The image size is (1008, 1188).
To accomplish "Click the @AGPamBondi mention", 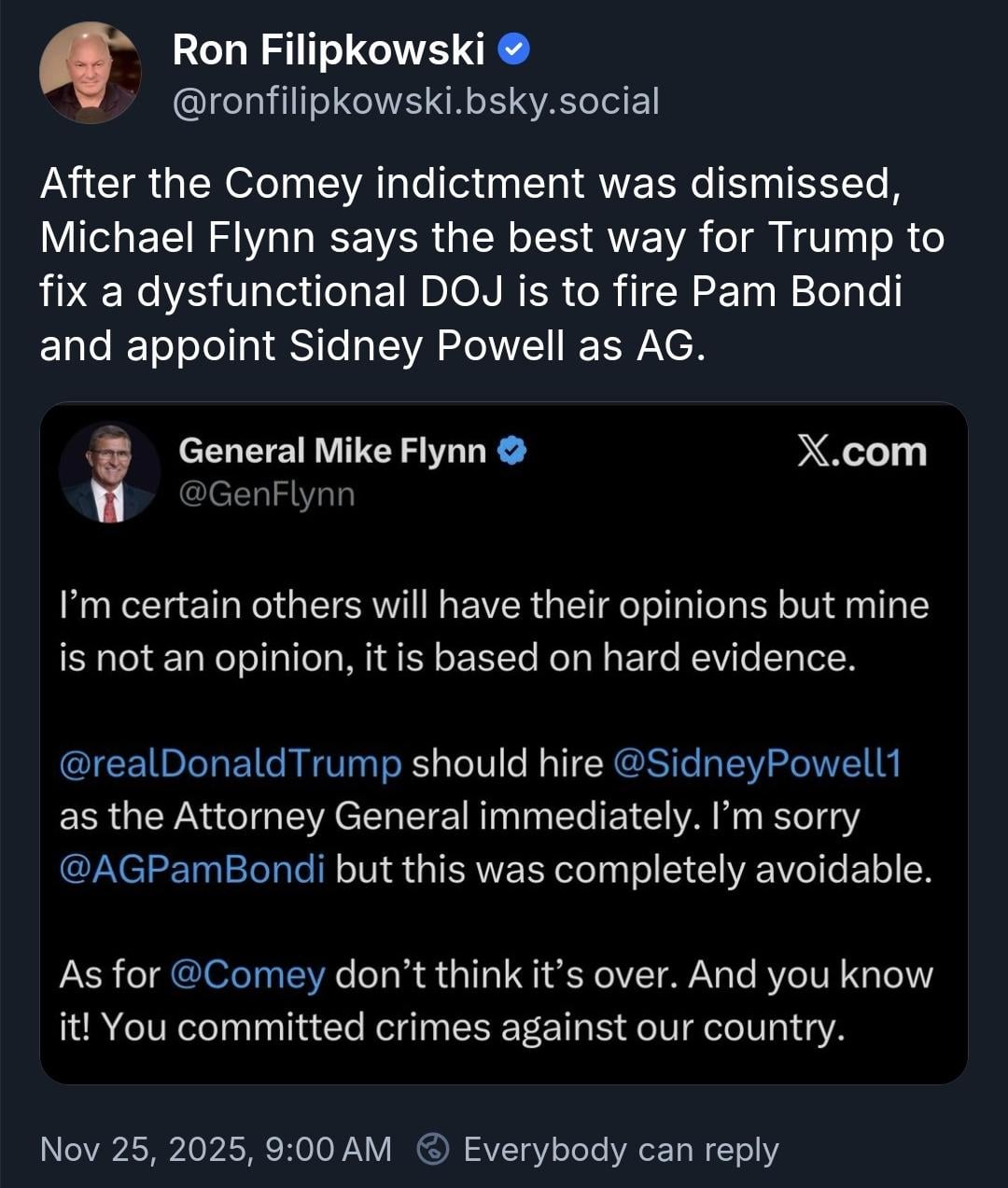I will click(192, 869).
